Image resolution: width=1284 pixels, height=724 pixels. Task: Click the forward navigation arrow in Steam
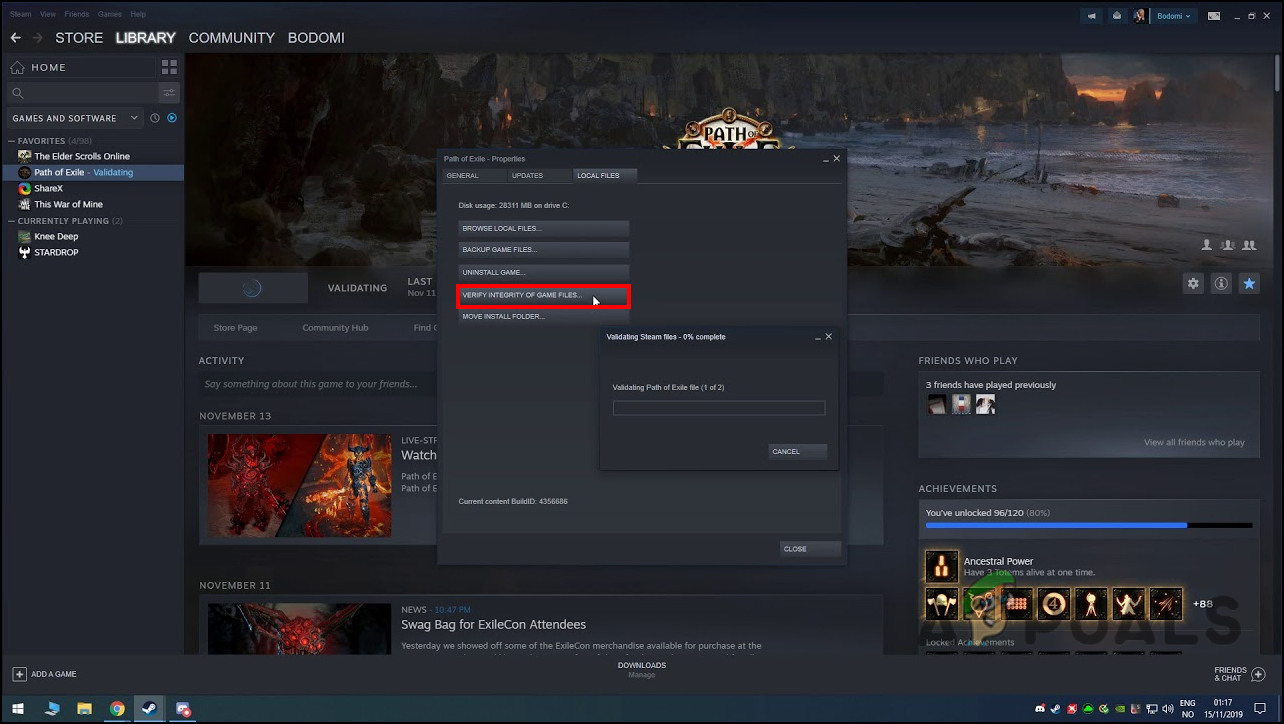[38, 38]
